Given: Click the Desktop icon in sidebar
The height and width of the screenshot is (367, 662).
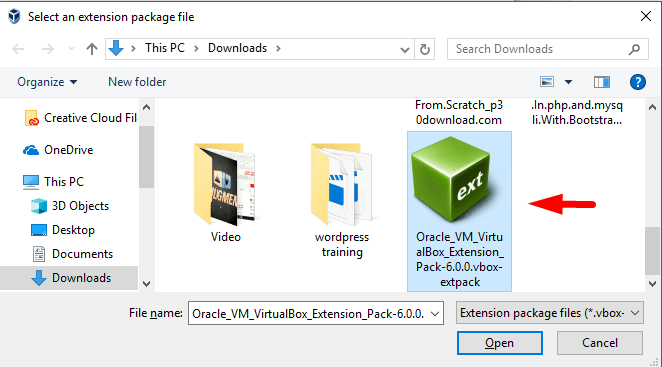Looking at the screenshot, I should [x=39, y=230].
